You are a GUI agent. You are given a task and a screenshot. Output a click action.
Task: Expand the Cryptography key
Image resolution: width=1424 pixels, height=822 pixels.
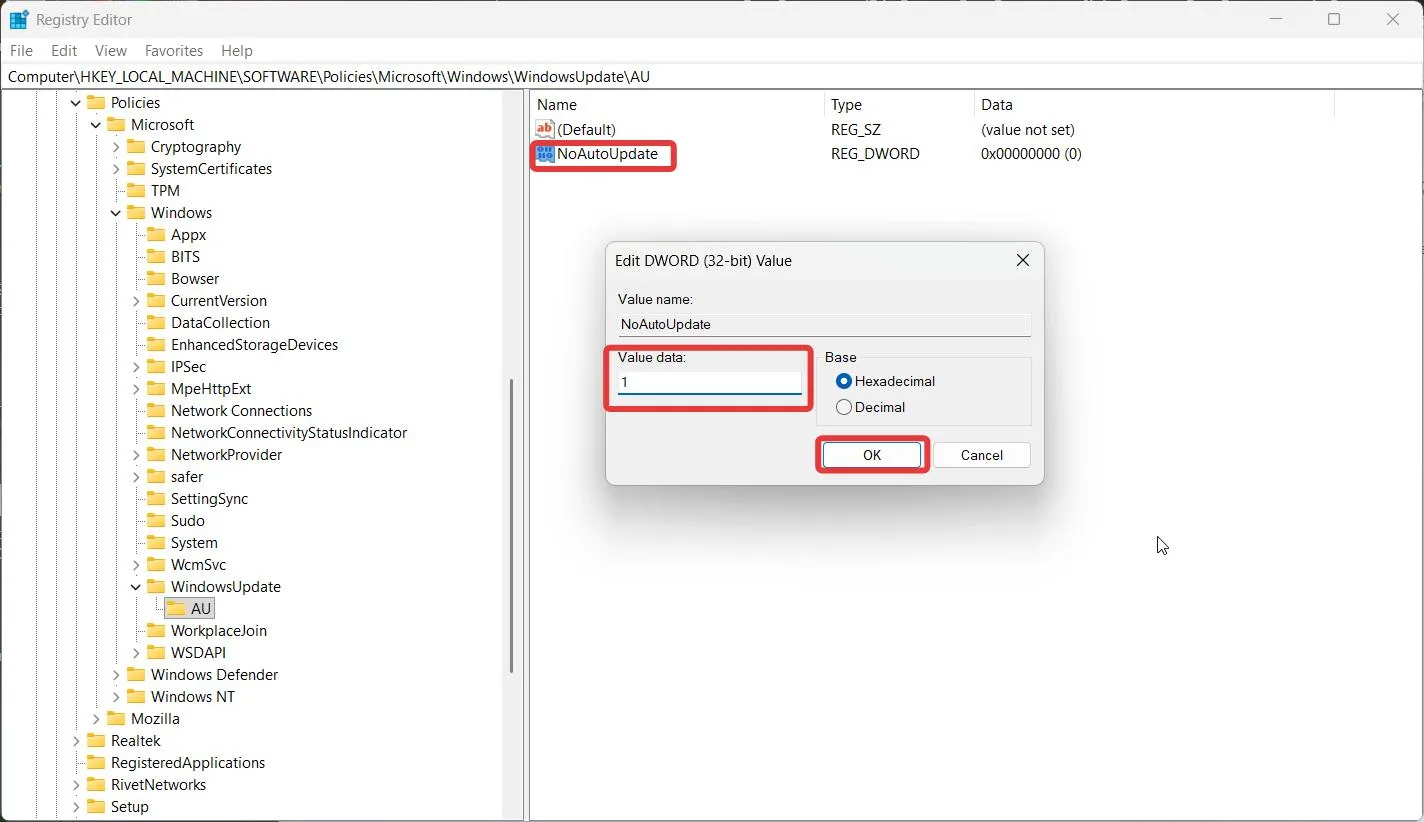click(x=116, y=147)
